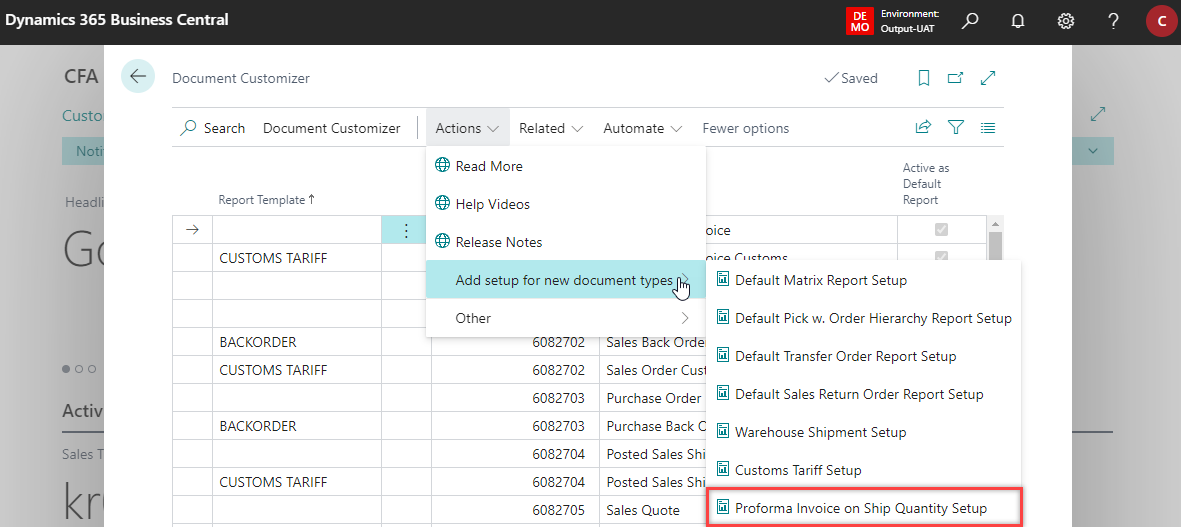Collapse the background notification bar chevron
1181x527 pixels.
(x=1093, y=151)
